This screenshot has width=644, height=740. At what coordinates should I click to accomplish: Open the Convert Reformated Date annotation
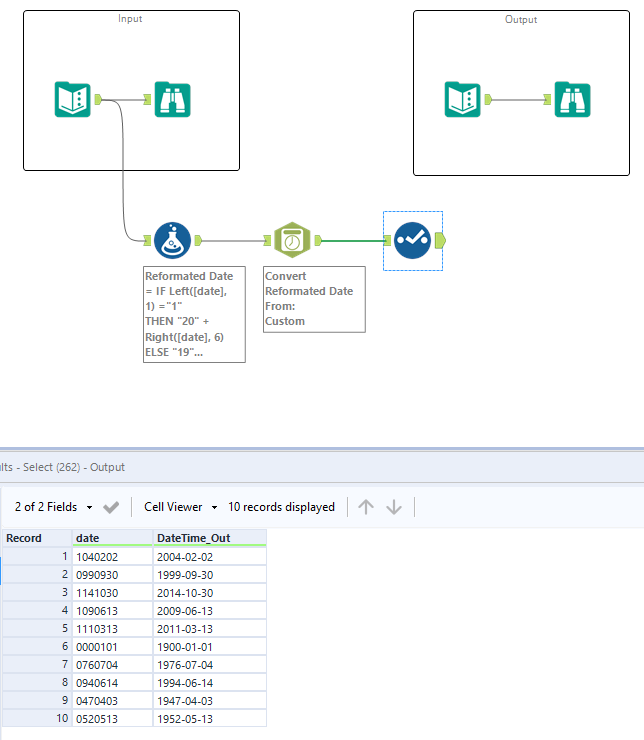(x=314, y=299)
